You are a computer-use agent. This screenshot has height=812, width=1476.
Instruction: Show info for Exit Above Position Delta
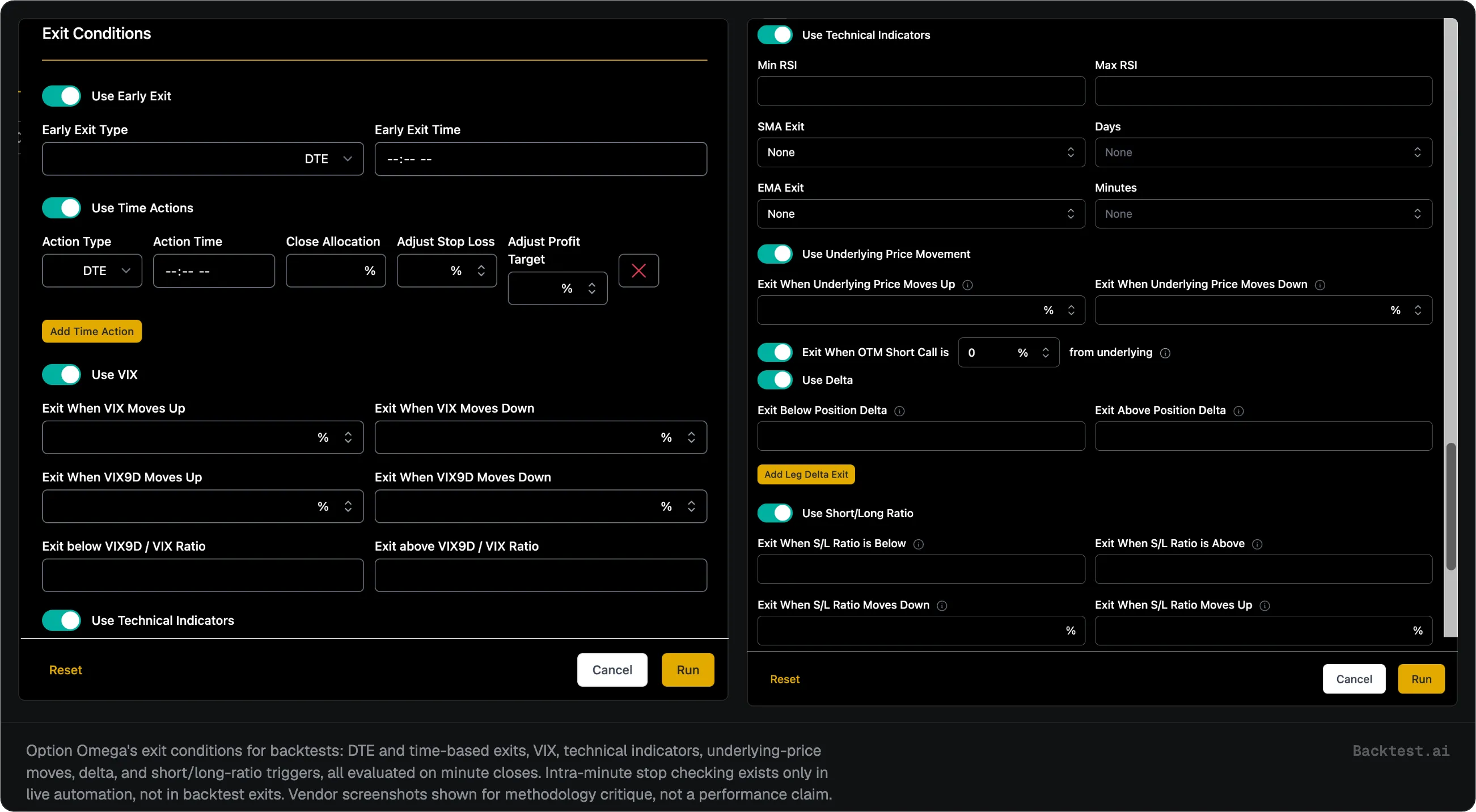1238,411
